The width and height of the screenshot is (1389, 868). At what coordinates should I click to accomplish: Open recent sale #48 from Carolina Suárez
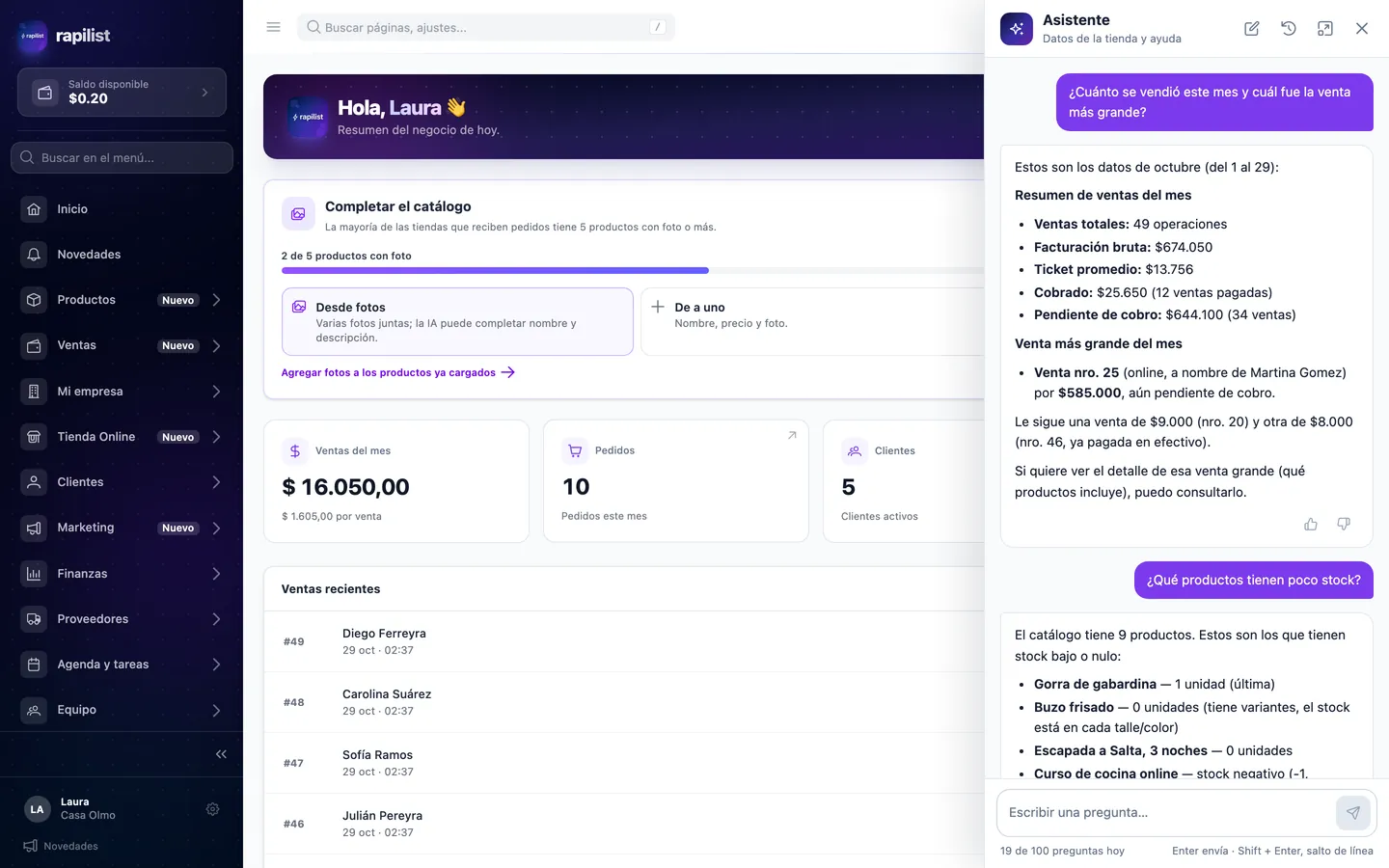pyautogui.click(x=624, y=702)
